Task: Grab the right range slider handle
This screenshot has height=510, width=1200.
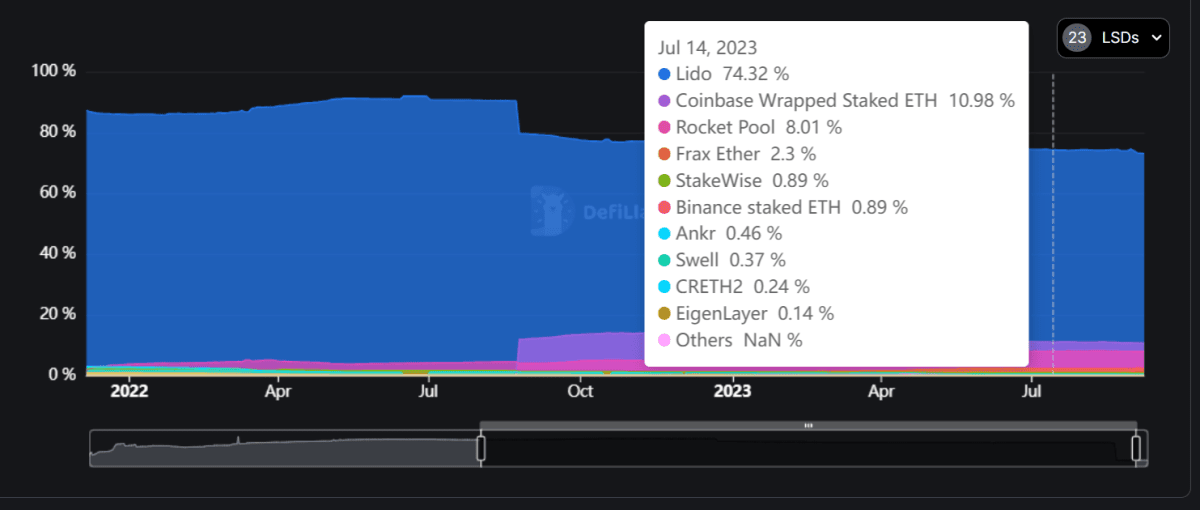Action: click(x=1137, y=448)
